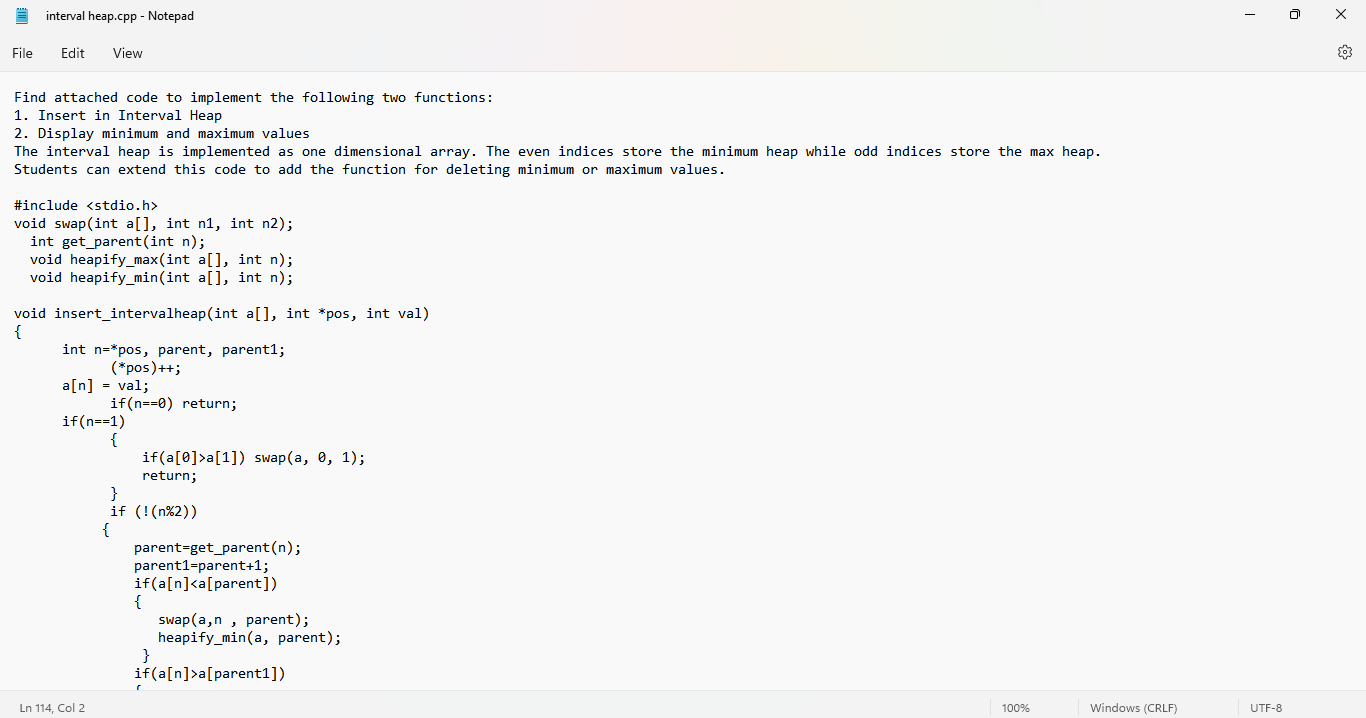Viewport: 1366px width, 718px height.
Task: Click inside the swap function declaration line
Action: (x=150, y=223)
